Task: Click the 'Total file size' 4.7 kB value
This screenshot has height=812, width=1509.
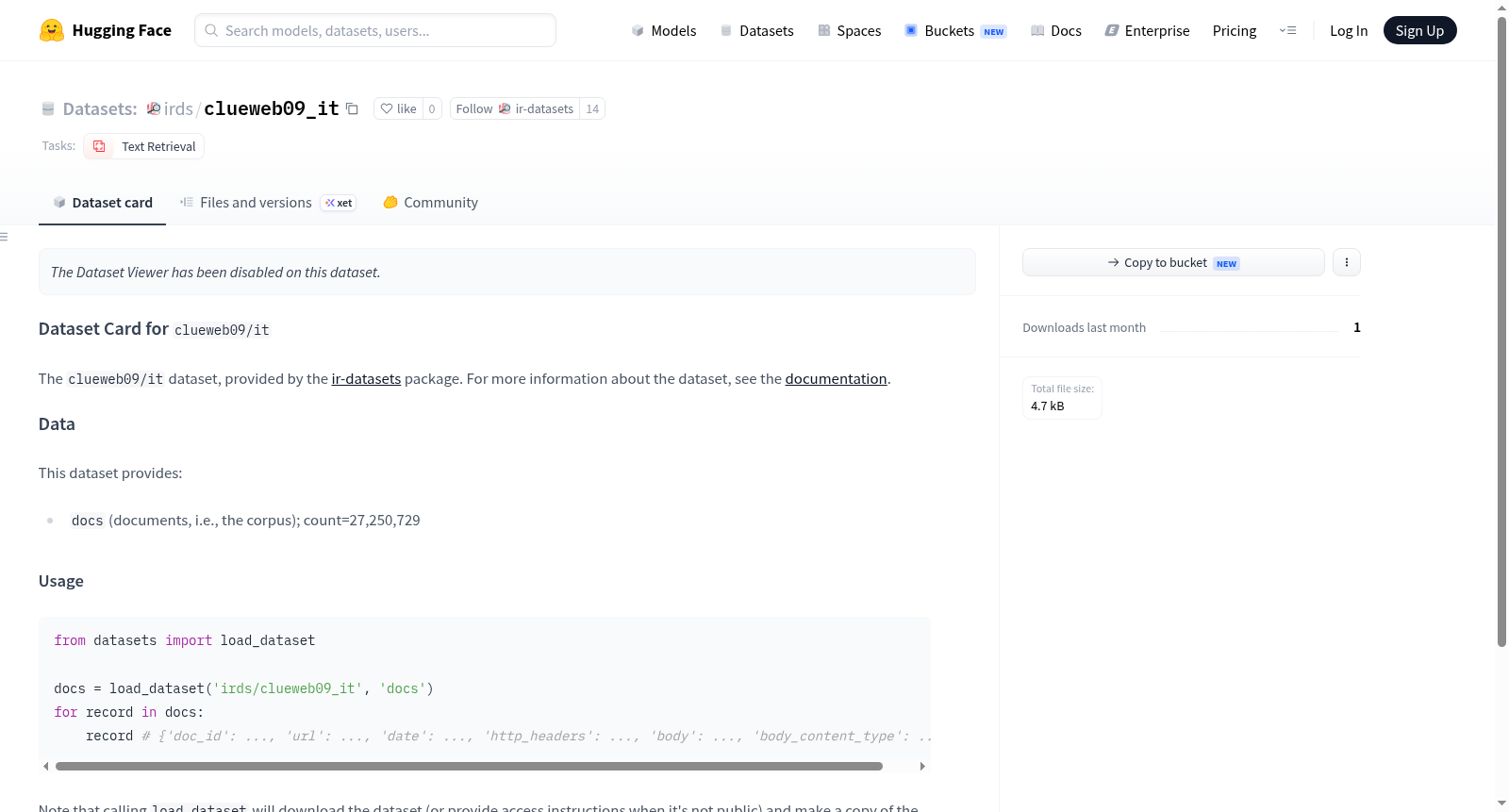Action: (1047, 406)
